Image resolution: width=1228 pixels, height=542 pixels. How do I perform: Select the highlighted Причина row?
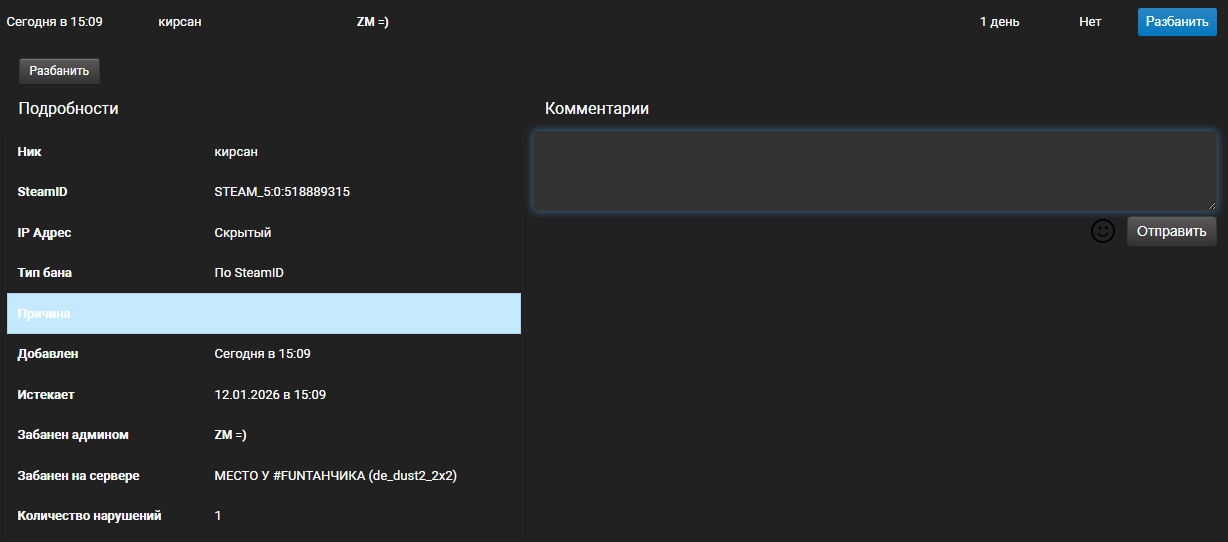point(264,314)
